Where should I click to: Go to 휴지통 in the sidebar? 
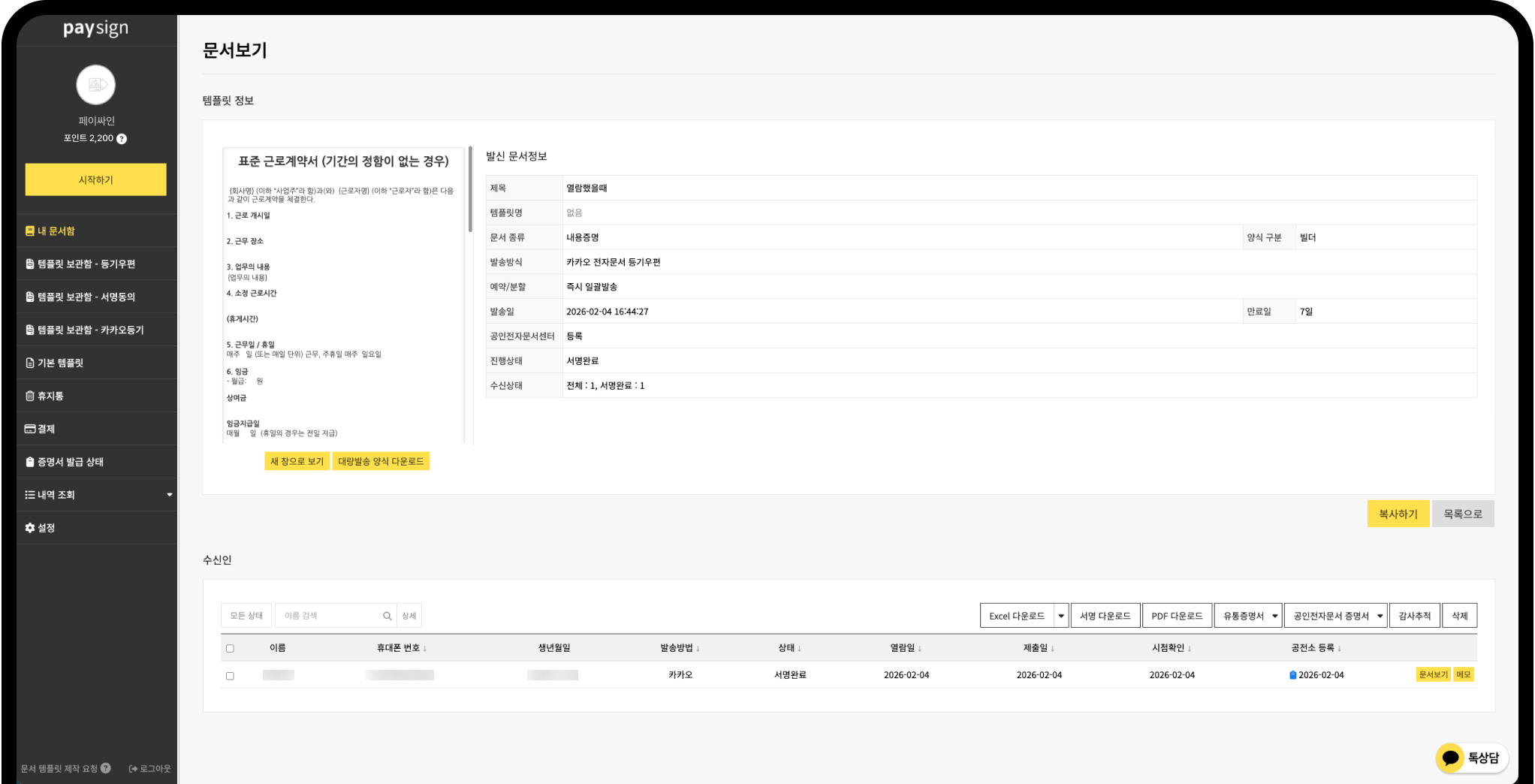point(50,396)
